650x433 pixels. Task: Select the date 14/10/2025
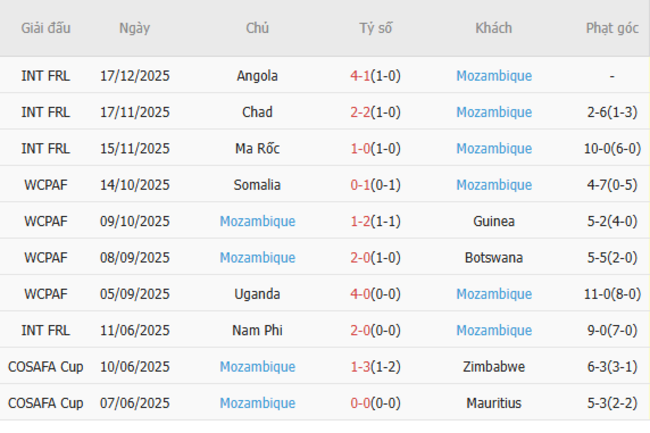pyautogui.click(x=135, y=185)
